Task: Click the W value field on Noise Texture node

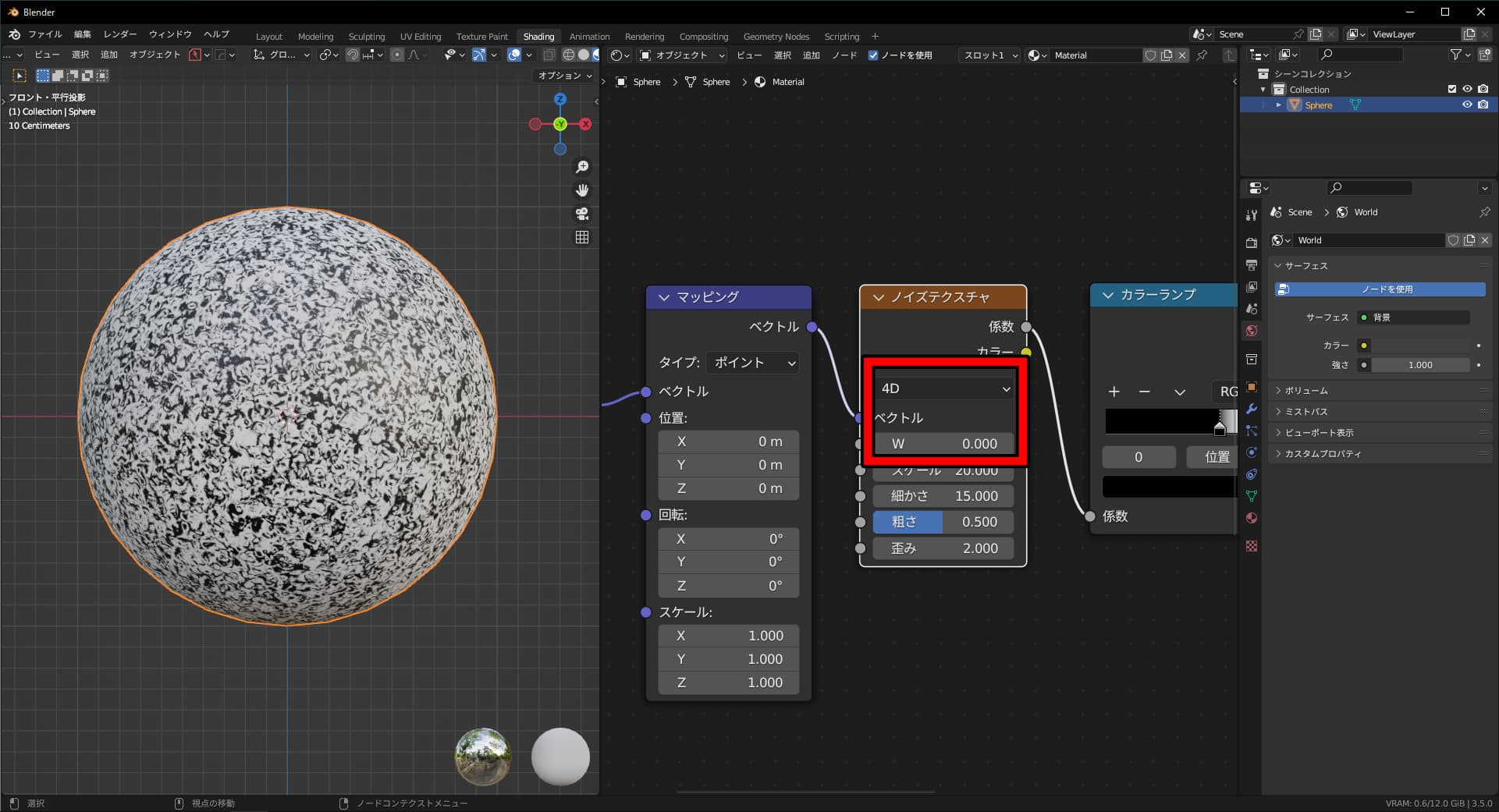Action: pos(943,443)
